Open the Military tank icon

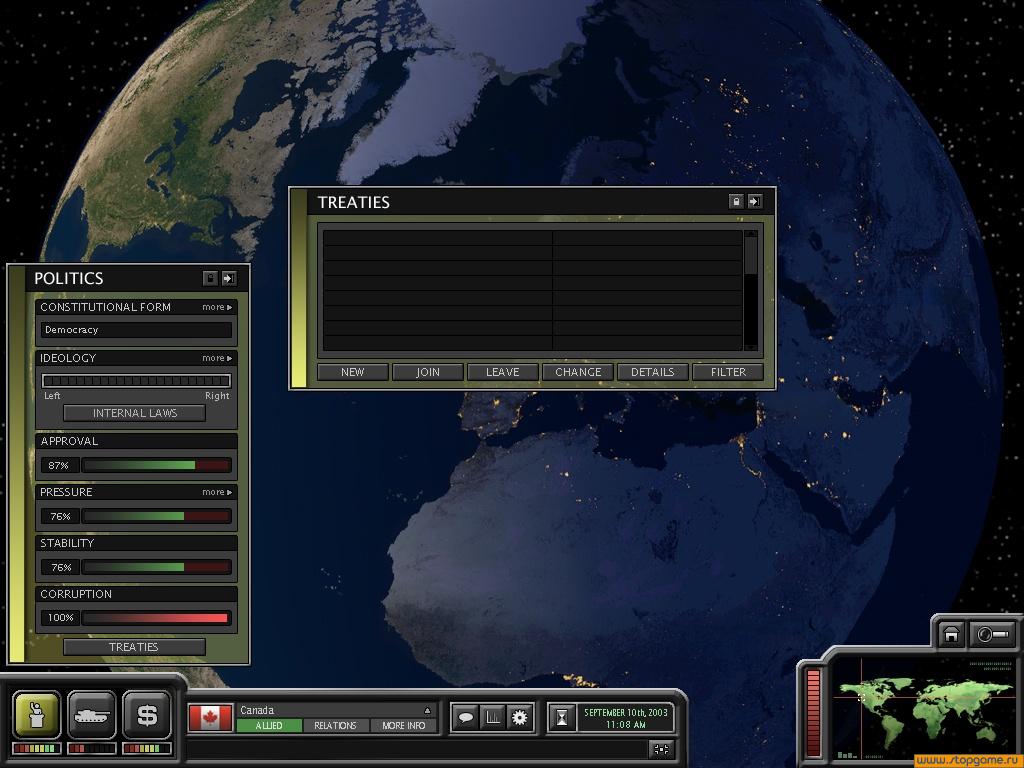(92, 715)
